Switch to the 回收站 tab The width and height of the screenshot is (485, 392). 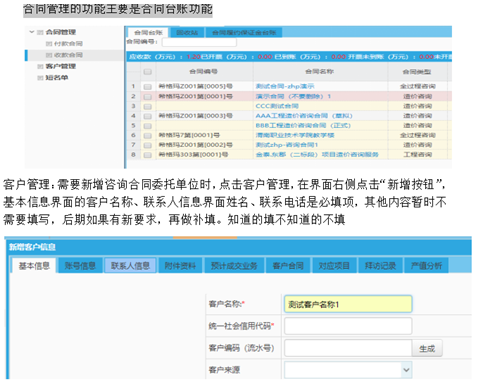[x=187, y=32]
